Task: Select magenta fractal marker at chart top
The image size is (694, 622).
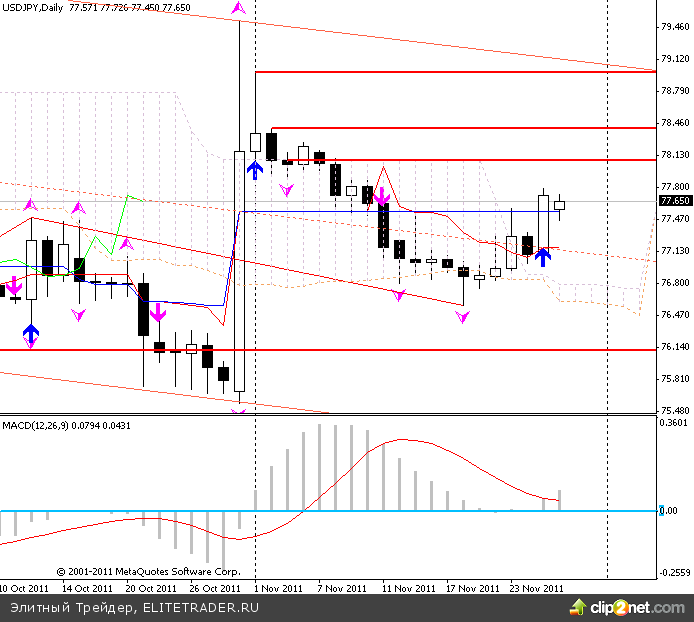Action: coord(238,8)
